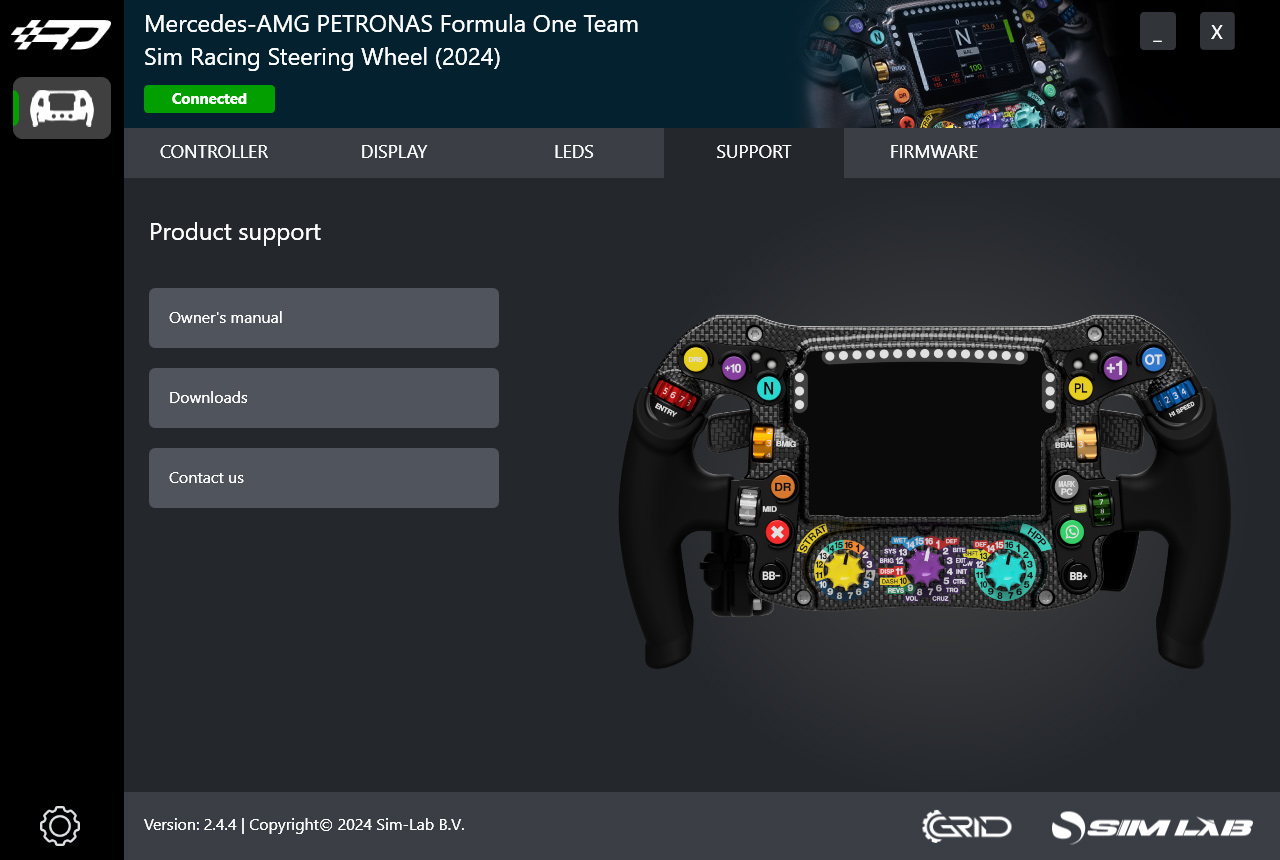Image resolution: width=1280 pixels, height=860 pixels.
Task: Click the RD logo at top left
Action: click(61, 35)
